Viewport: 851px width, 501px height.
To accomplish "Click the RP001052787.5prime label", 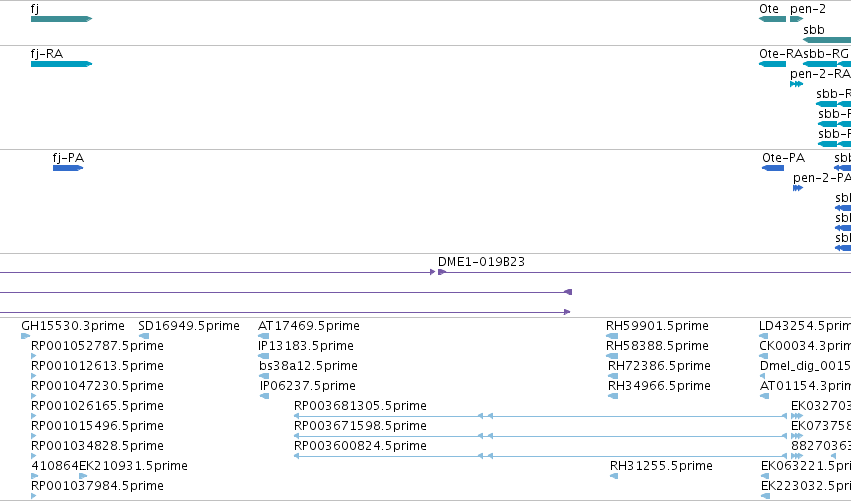I will click(97, 346).
